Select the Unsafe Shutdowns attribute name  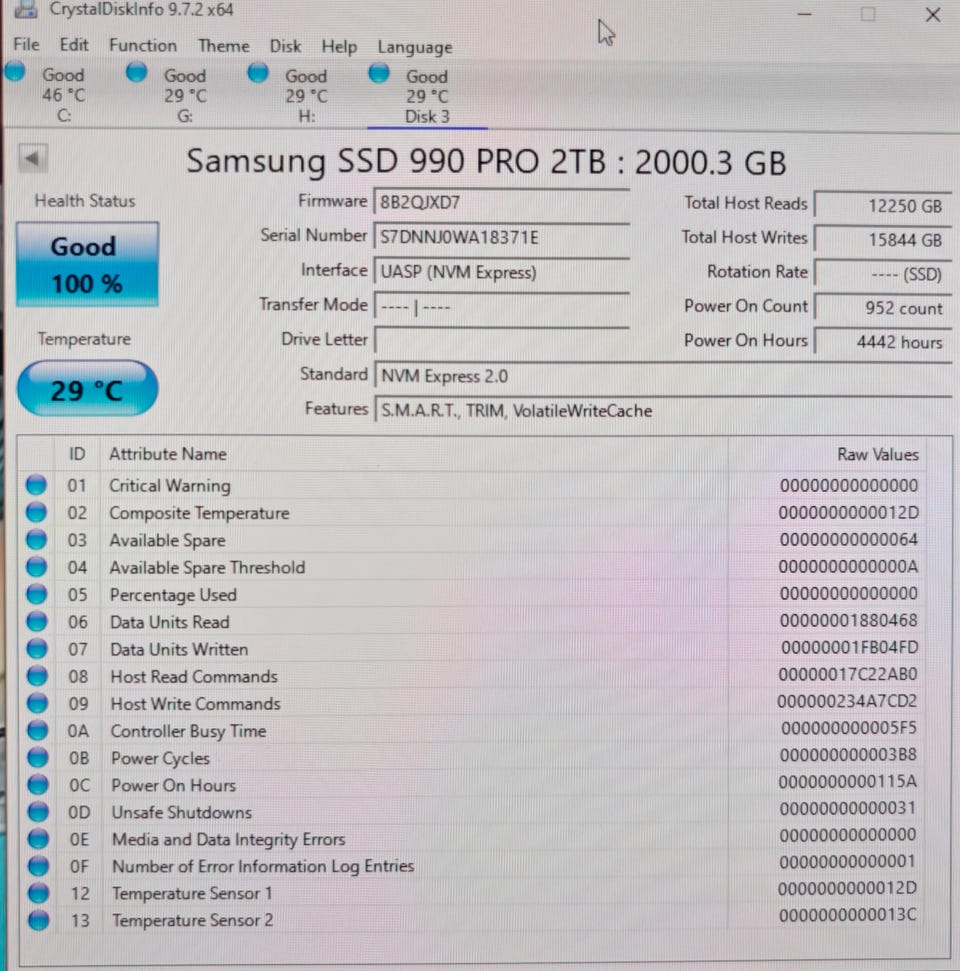pos(181,812)
